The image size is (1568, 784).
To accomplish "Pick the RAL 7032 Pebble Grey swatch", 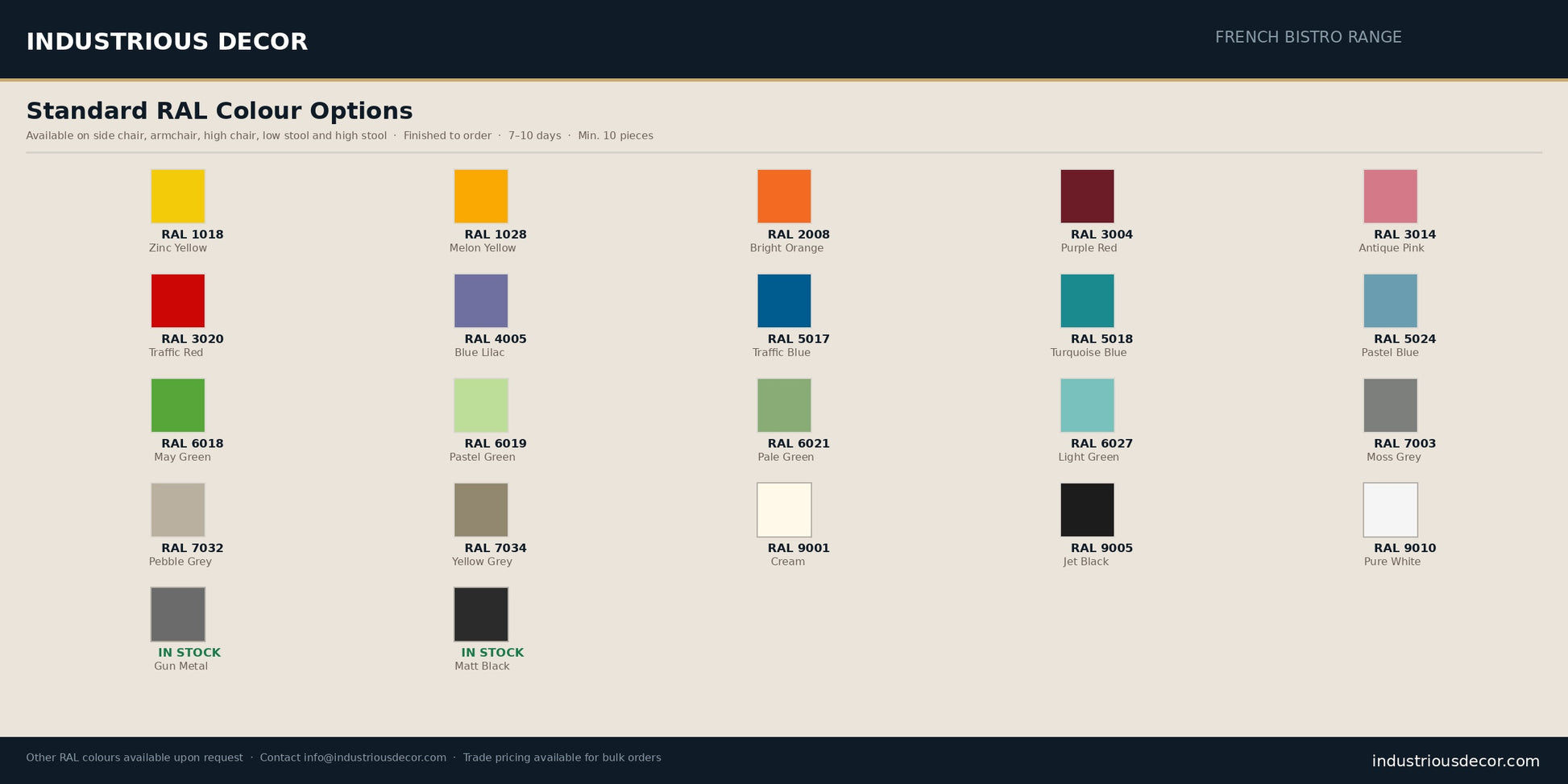I will click(178, 510).
